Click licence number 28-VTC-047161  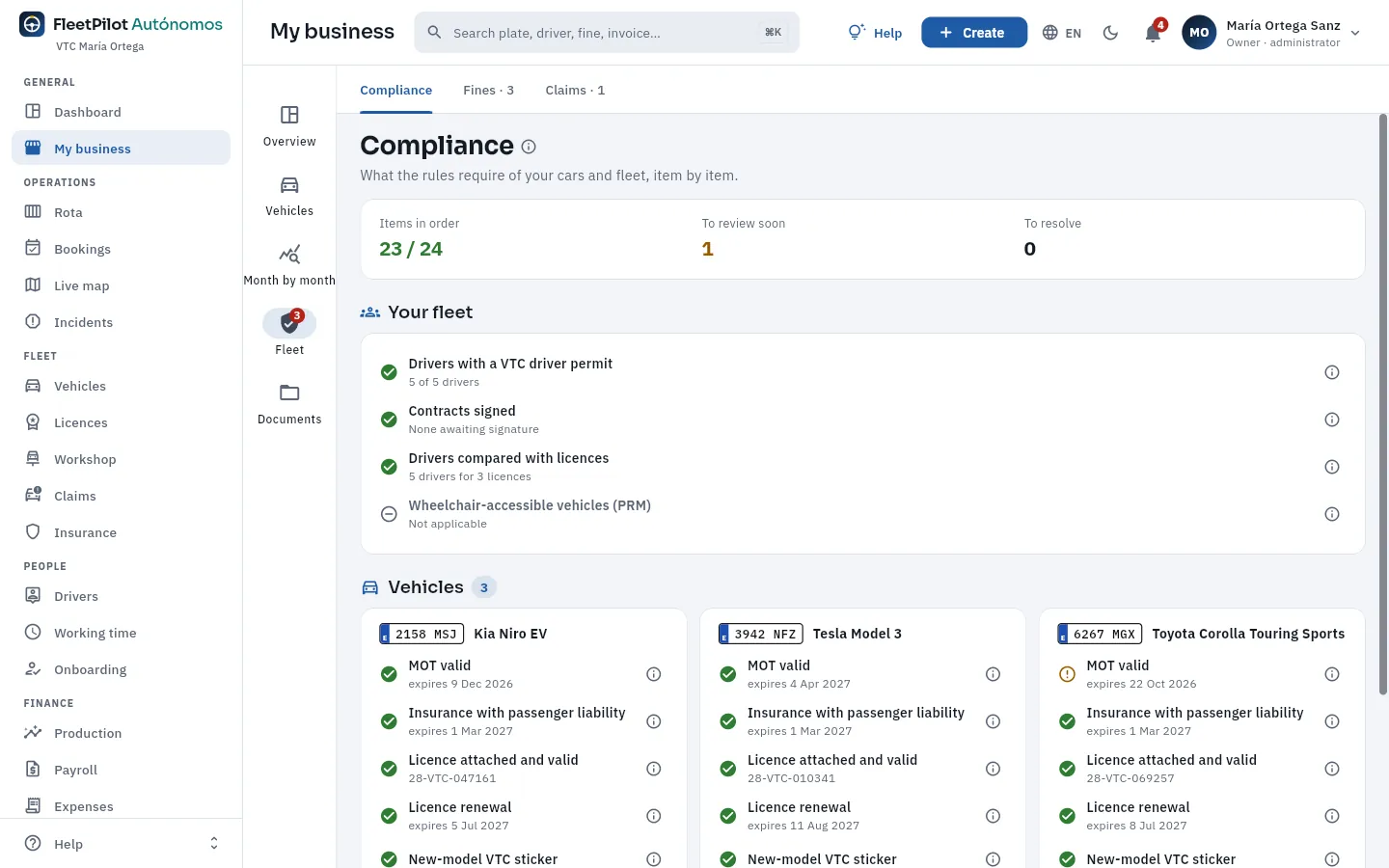click(452, 778)
